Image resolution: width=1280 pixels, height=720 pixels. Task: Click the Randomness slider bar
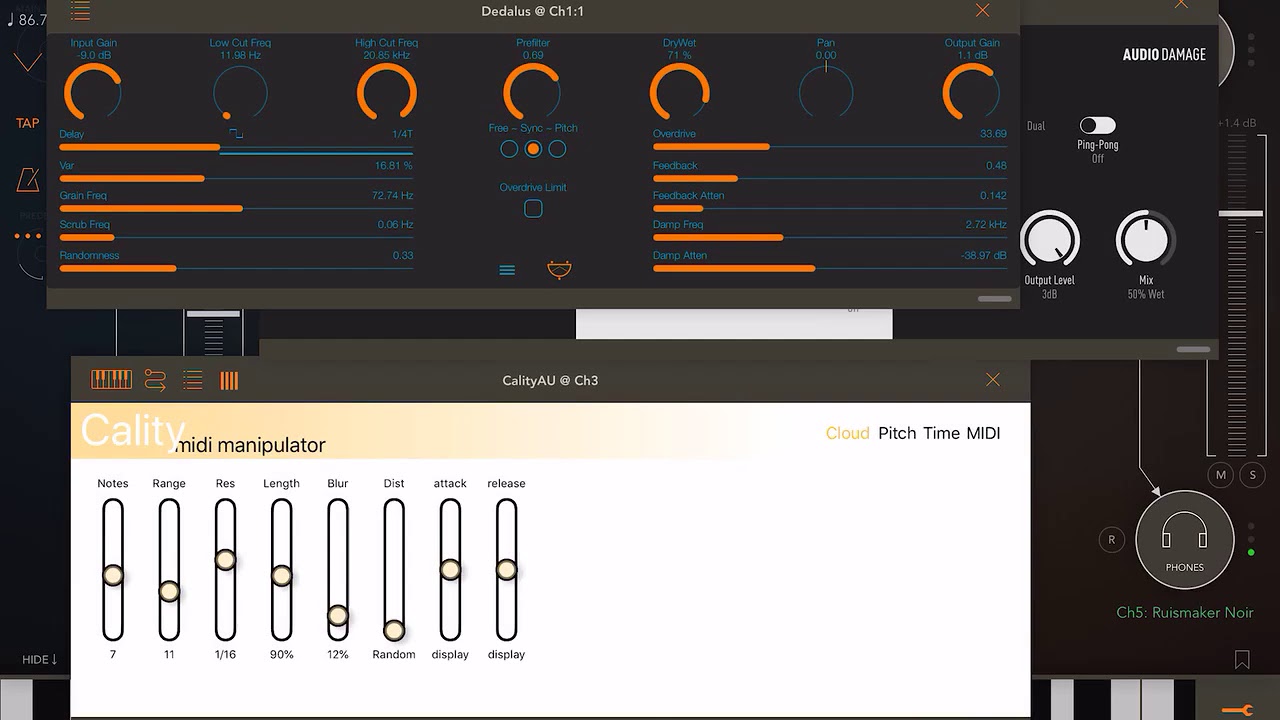pyautogui.click(x=236, y=268)
